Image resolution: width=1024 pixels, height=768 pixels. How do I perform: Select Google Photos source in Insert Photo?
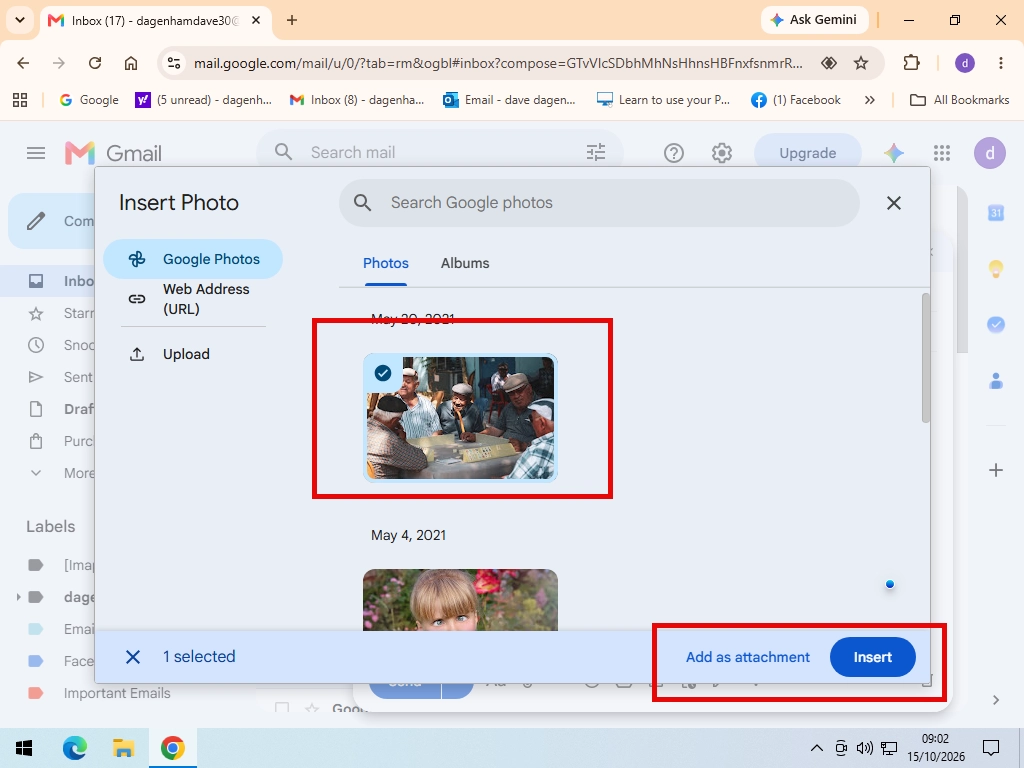[193, 259]
